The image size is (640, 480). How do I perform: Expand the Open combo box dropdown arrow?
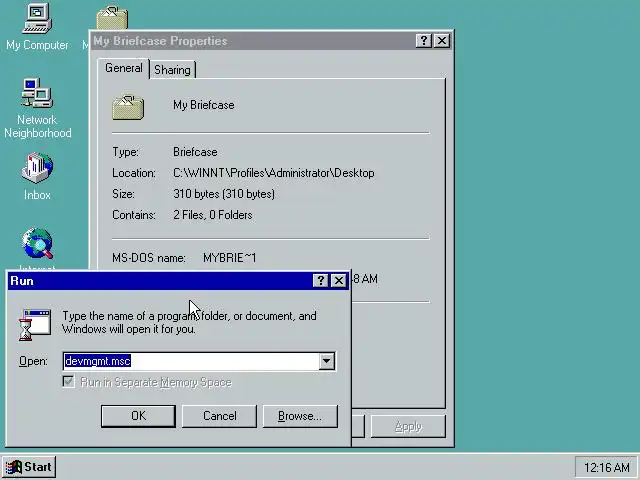(327, 361)
